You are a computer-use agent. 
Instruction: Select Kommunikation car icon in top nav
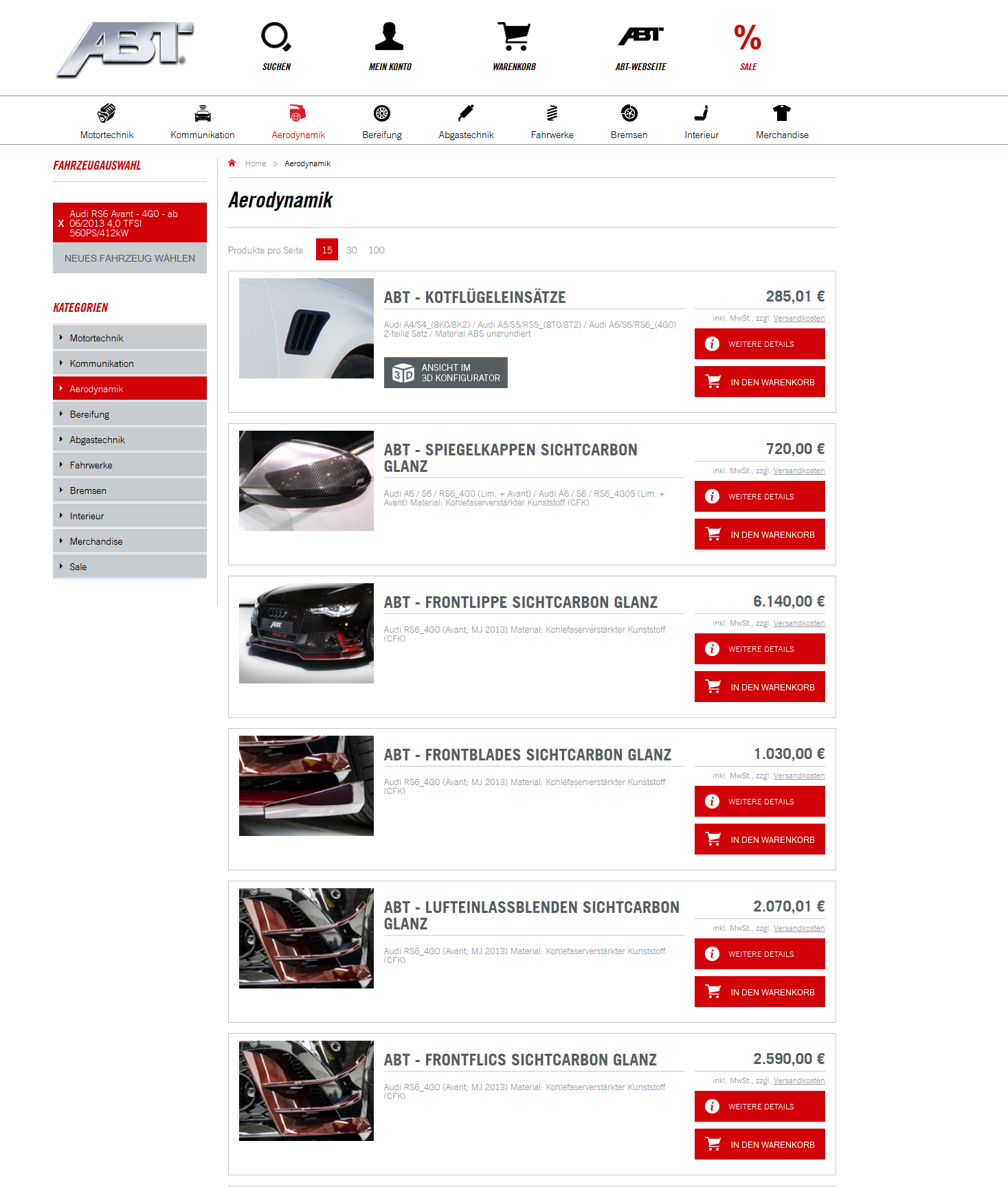pyautogui.click(x=203, y=113)
